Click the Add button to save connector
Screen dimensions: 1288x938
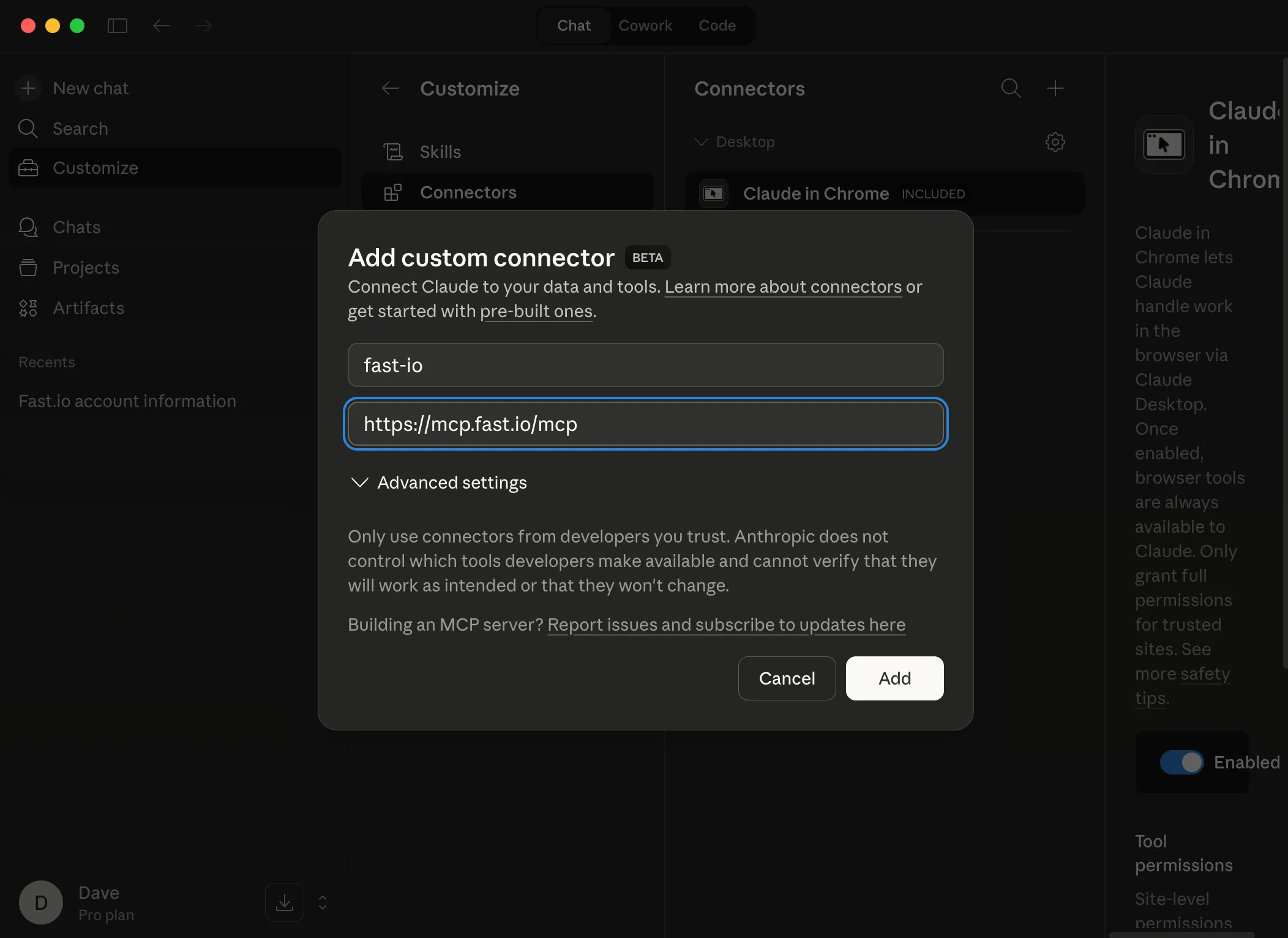click(x=894, y=678)
